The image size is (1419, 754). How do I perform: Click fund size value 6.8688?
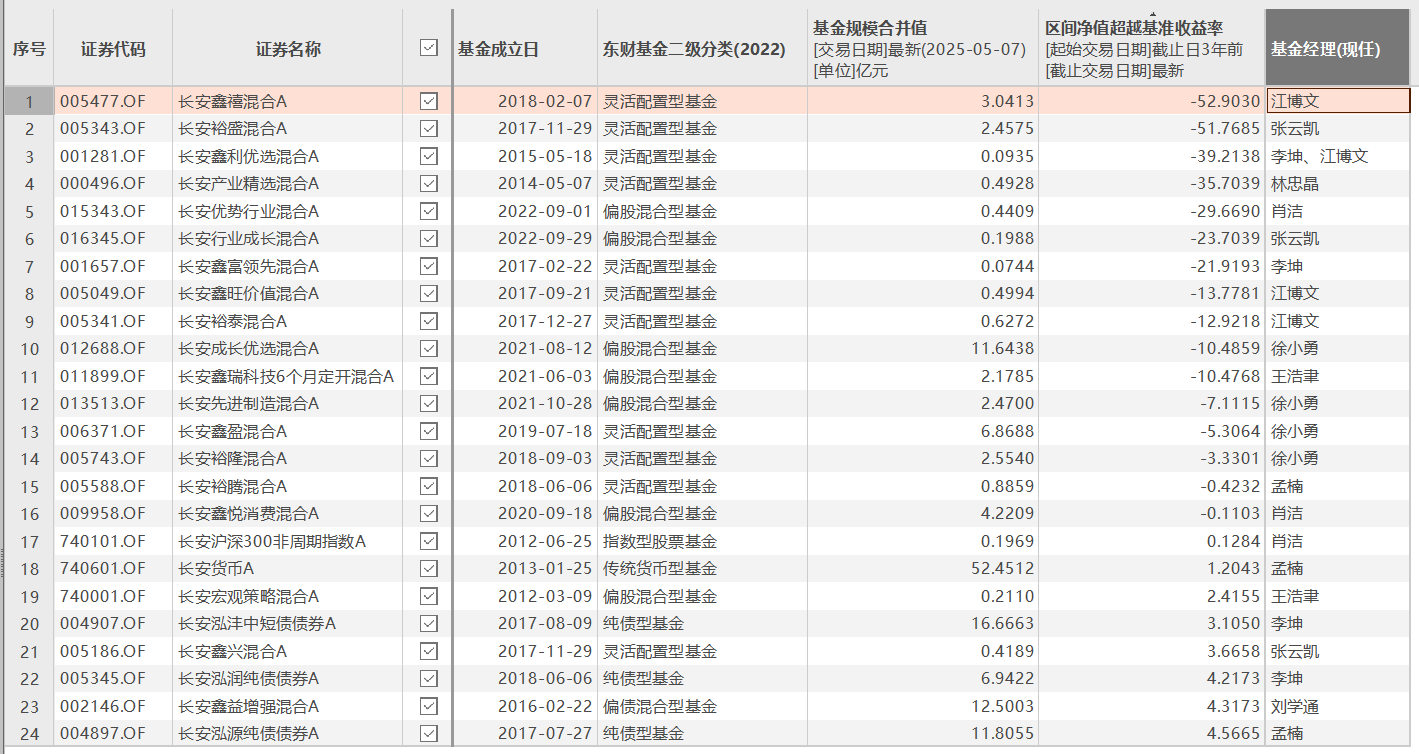(1007, 431)
